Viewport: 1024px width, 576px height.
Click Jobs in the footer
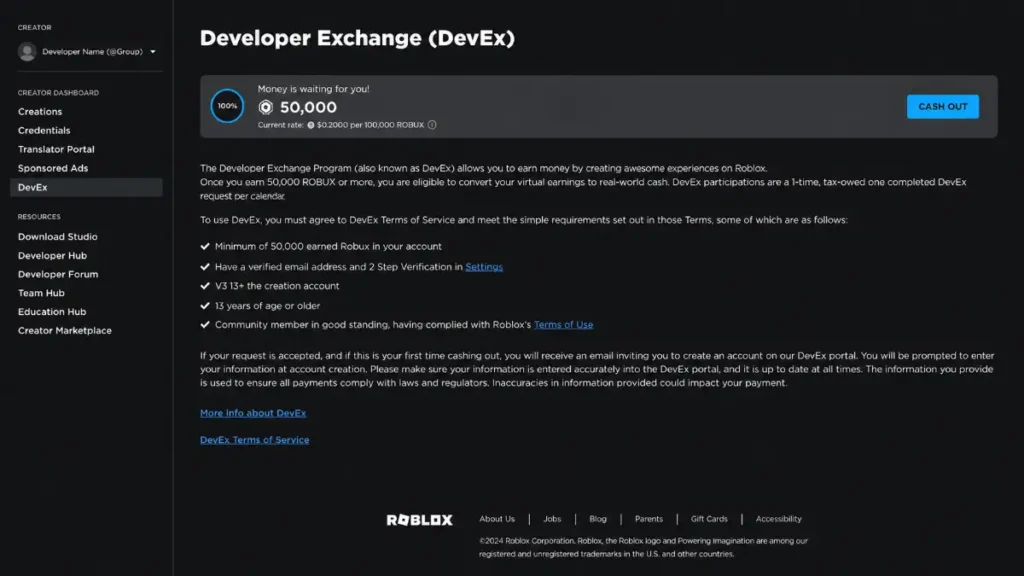click(552, 519)
